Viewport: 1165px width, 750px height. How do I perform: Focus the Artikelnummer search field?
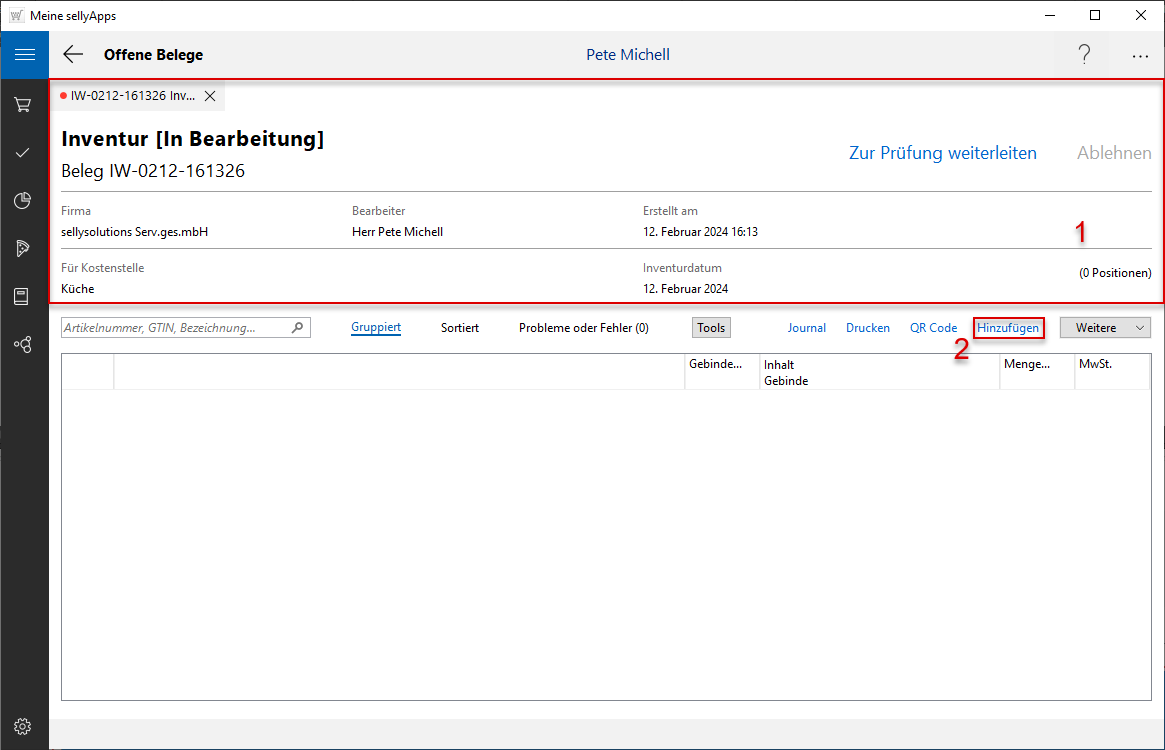175,327
